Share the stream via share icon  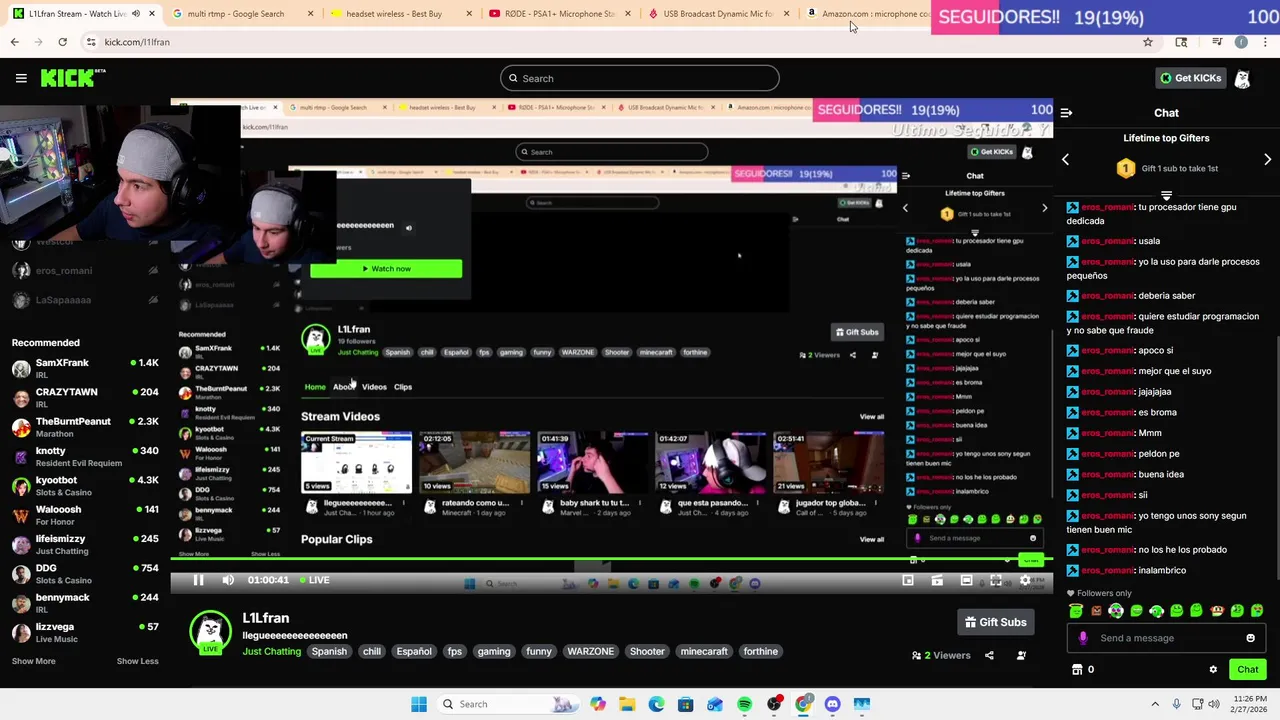(989, 656)
